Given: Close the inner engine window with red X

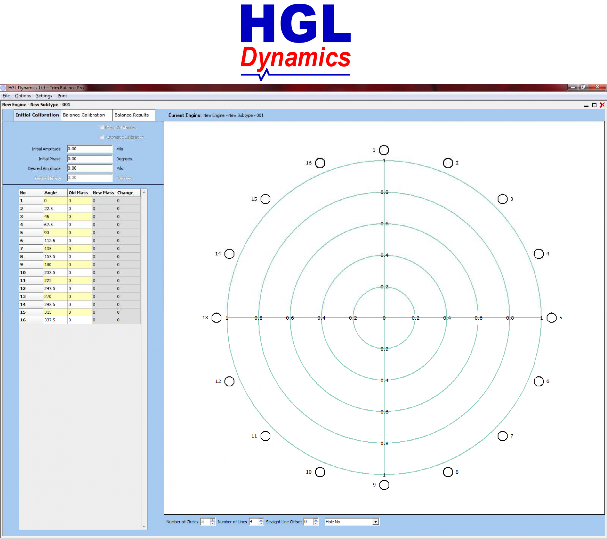Looking at the screenshot, I should (602, 105).
